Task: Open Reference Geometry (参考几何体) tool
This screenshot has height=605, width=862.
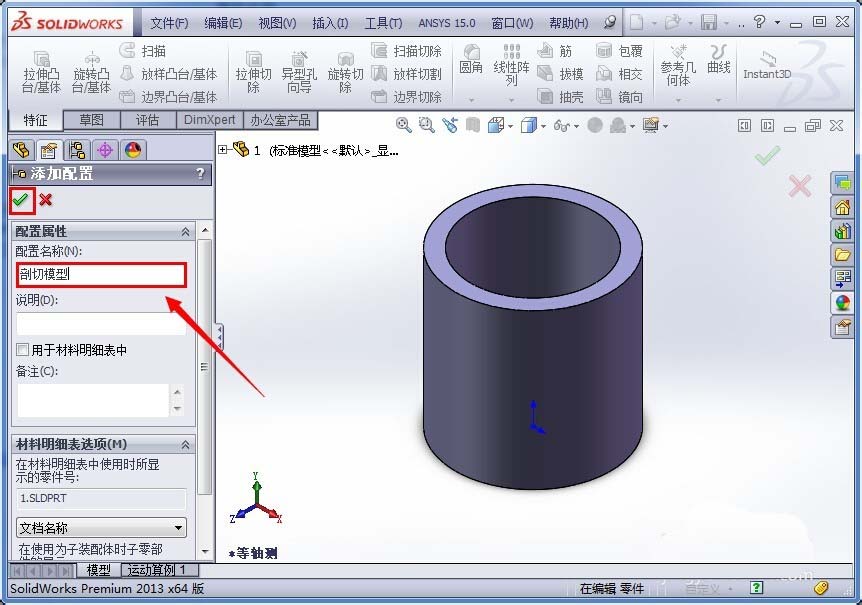Action: (678, 66)
